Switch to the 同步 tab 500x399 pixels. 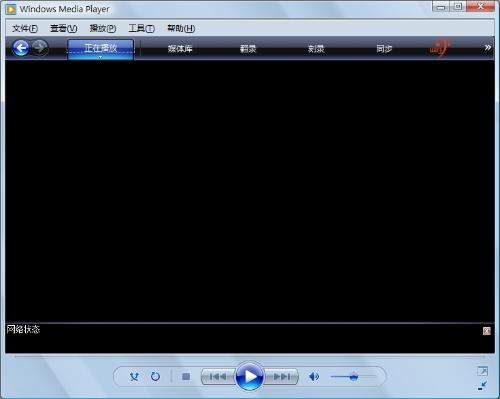384,49
